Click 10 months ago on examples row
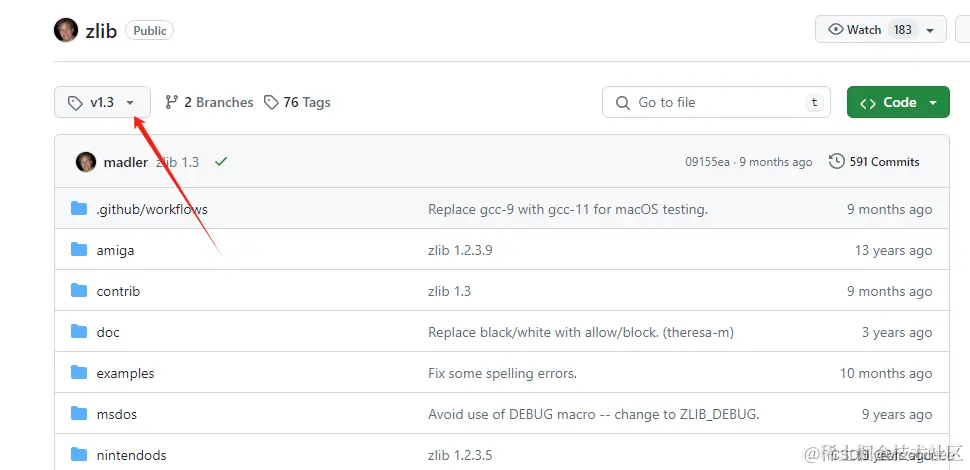This screenshot has height=470, width=970. tap(886, 374)
